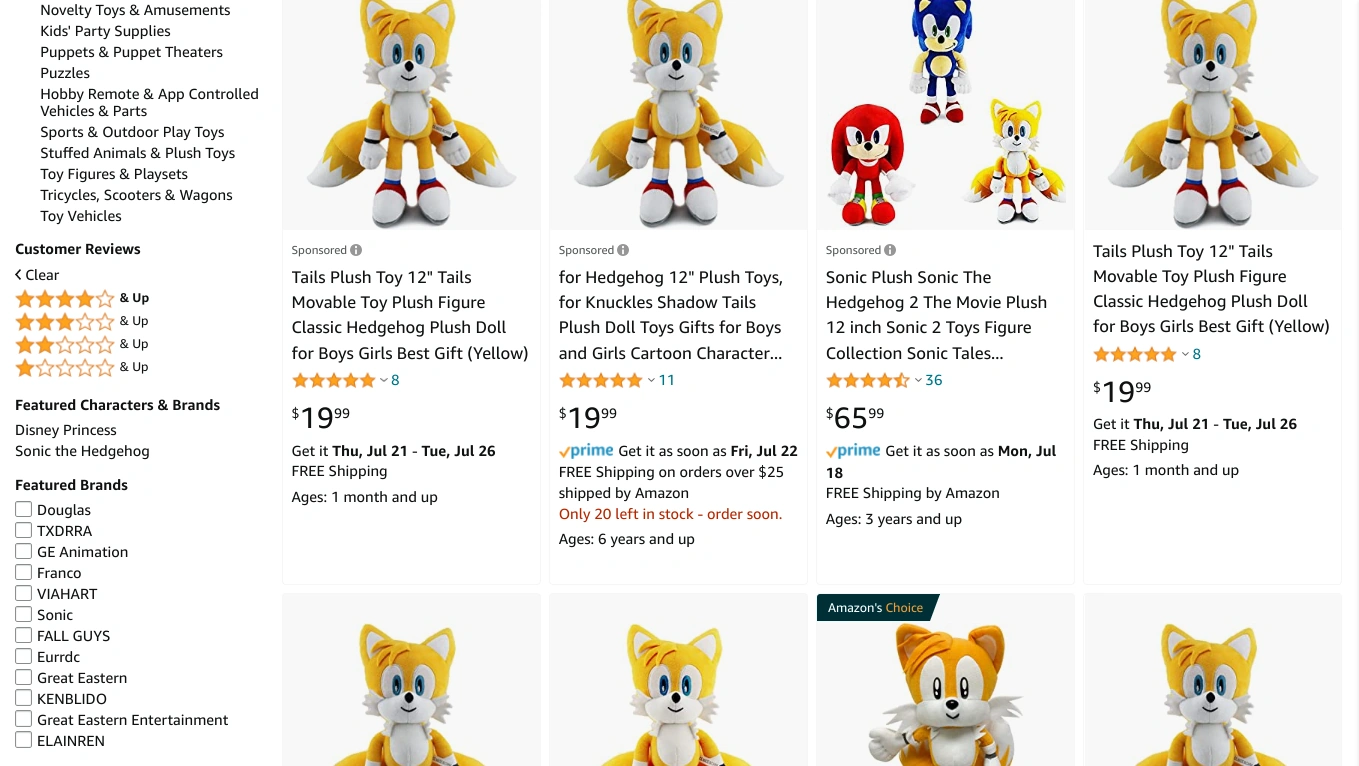Enable the GE Animation brand filter

pyautogui.click(x=24, y=552)
